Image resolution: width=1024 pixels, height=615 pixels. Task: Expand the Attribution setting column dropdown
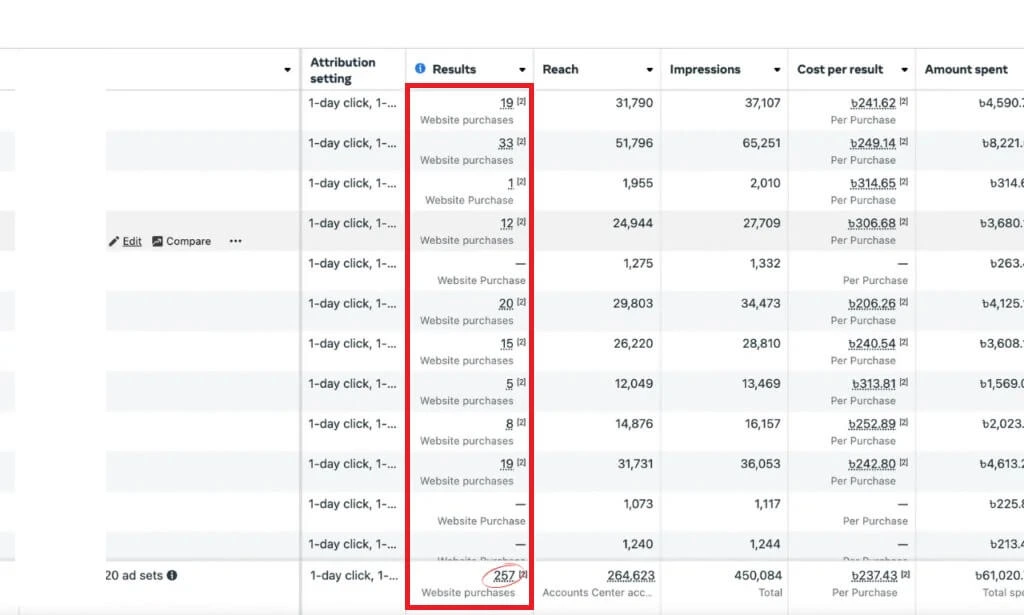coord(288,70)
